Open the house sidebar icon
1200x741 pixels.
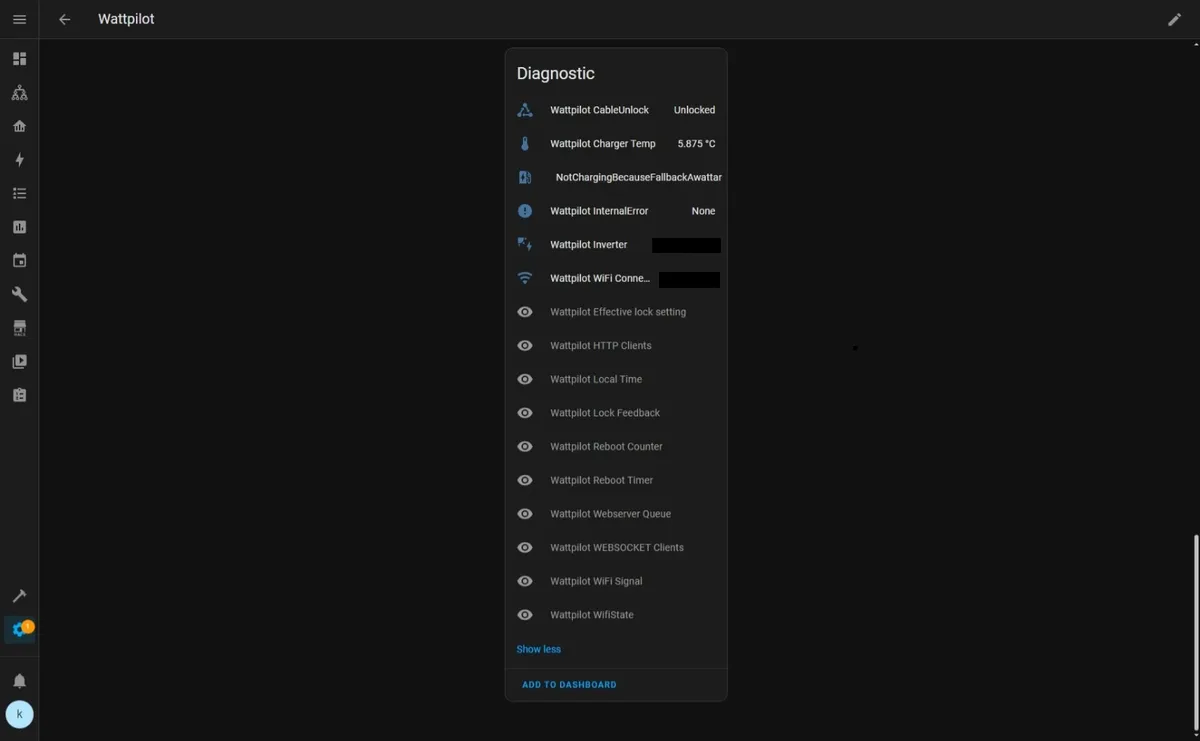pyautogui.click(x=19, y=126)
